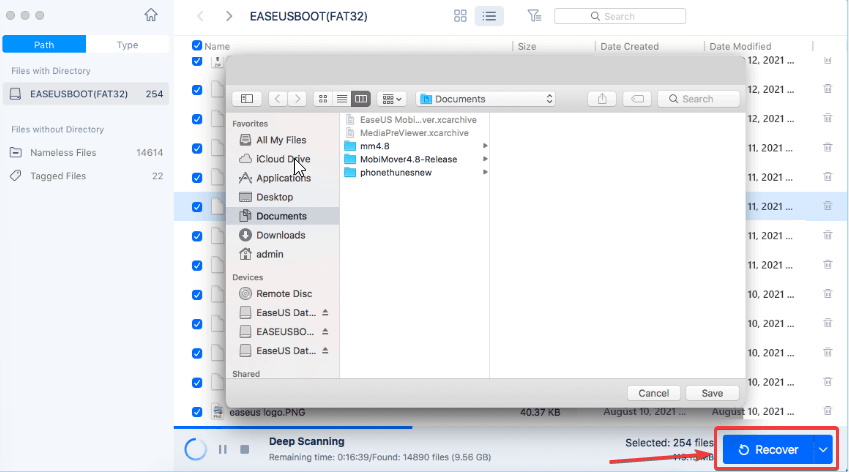Cancel the save dialog
The height and width of the screenshot is (472, 849).
(654, 393)
